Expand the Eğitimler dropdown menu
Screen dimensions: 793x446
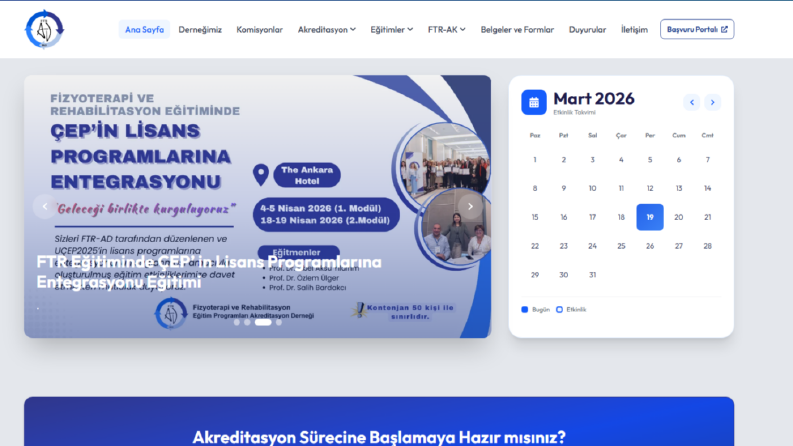391,29
